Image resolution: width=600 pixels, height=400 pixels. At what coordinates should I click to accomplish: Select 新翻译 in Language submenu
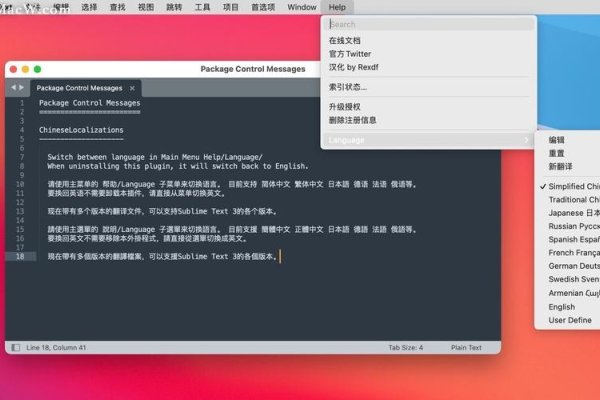tap(567, 167)
